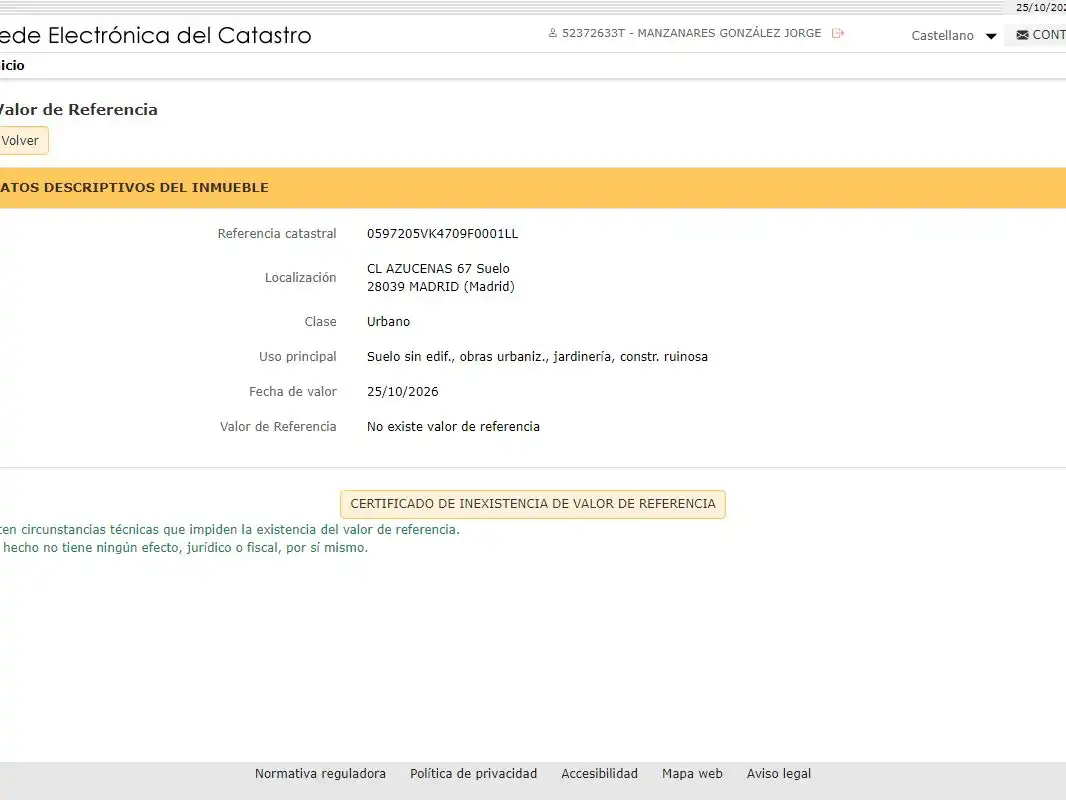Click the Uso principal value text
The image size is (1066, 800).
(x=537, y=357)
